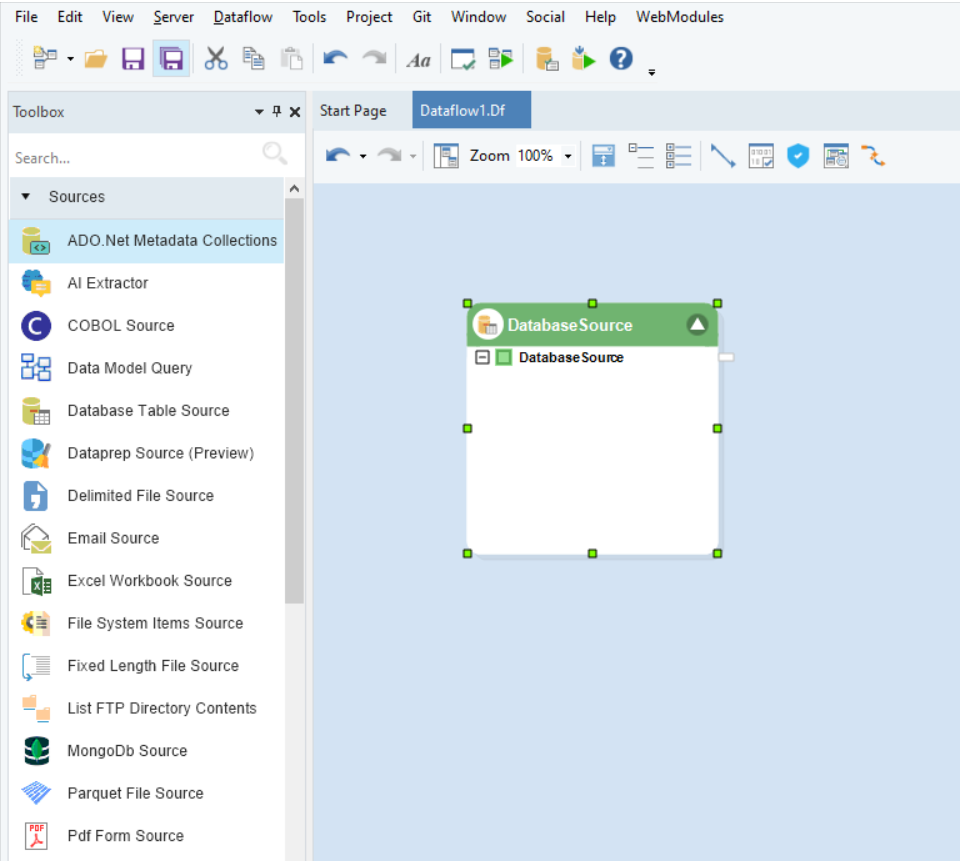Collapse DatabaseSource object with header arrow

[697, 325]
